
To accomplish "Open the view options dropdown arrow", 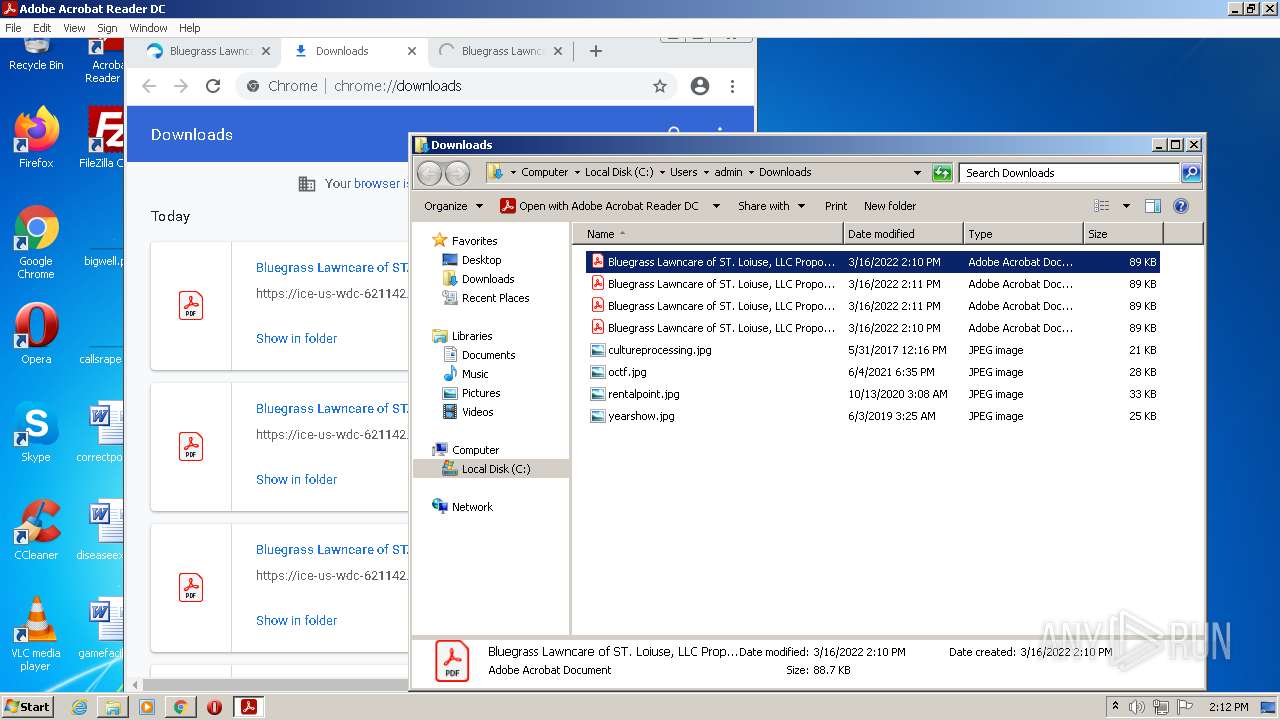I will point(1126,206).
